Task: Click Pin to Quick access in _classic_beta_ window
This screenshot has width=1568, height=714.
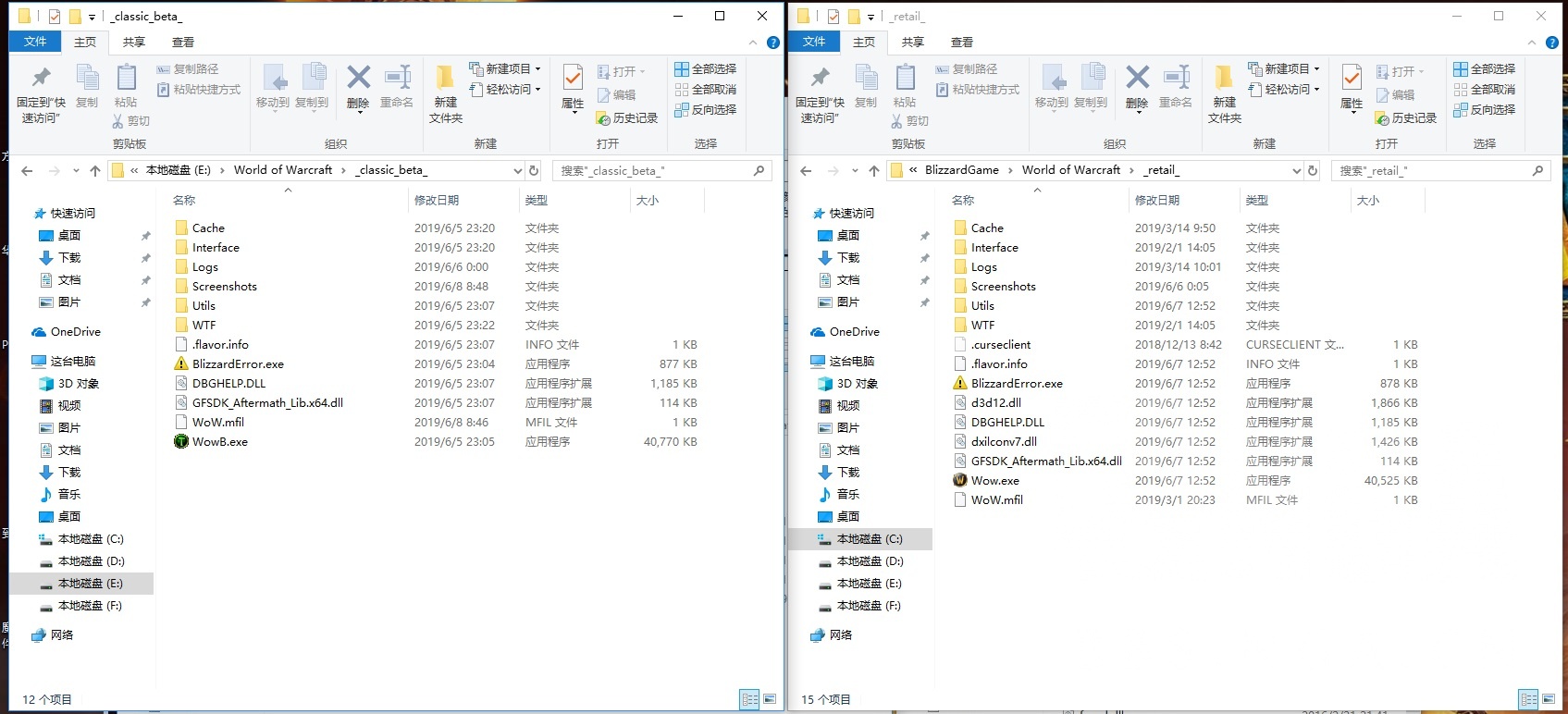Action: point(41,94)
